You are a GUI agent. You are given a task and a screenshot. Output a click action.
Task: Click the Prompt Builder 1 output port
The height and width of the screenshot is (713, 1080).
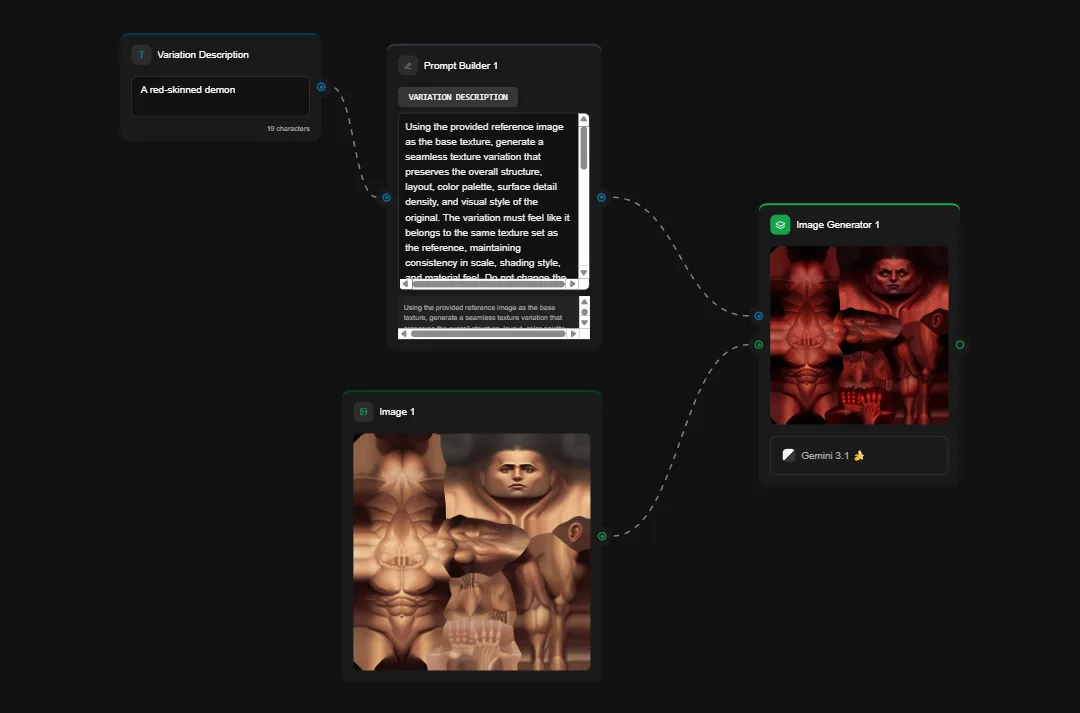pos(601,198)
